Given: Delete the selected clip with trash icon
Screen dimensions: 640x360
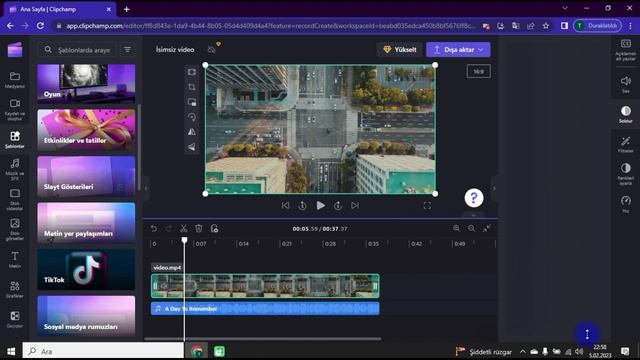Looking at the screenshot, I should pos(199,229).
